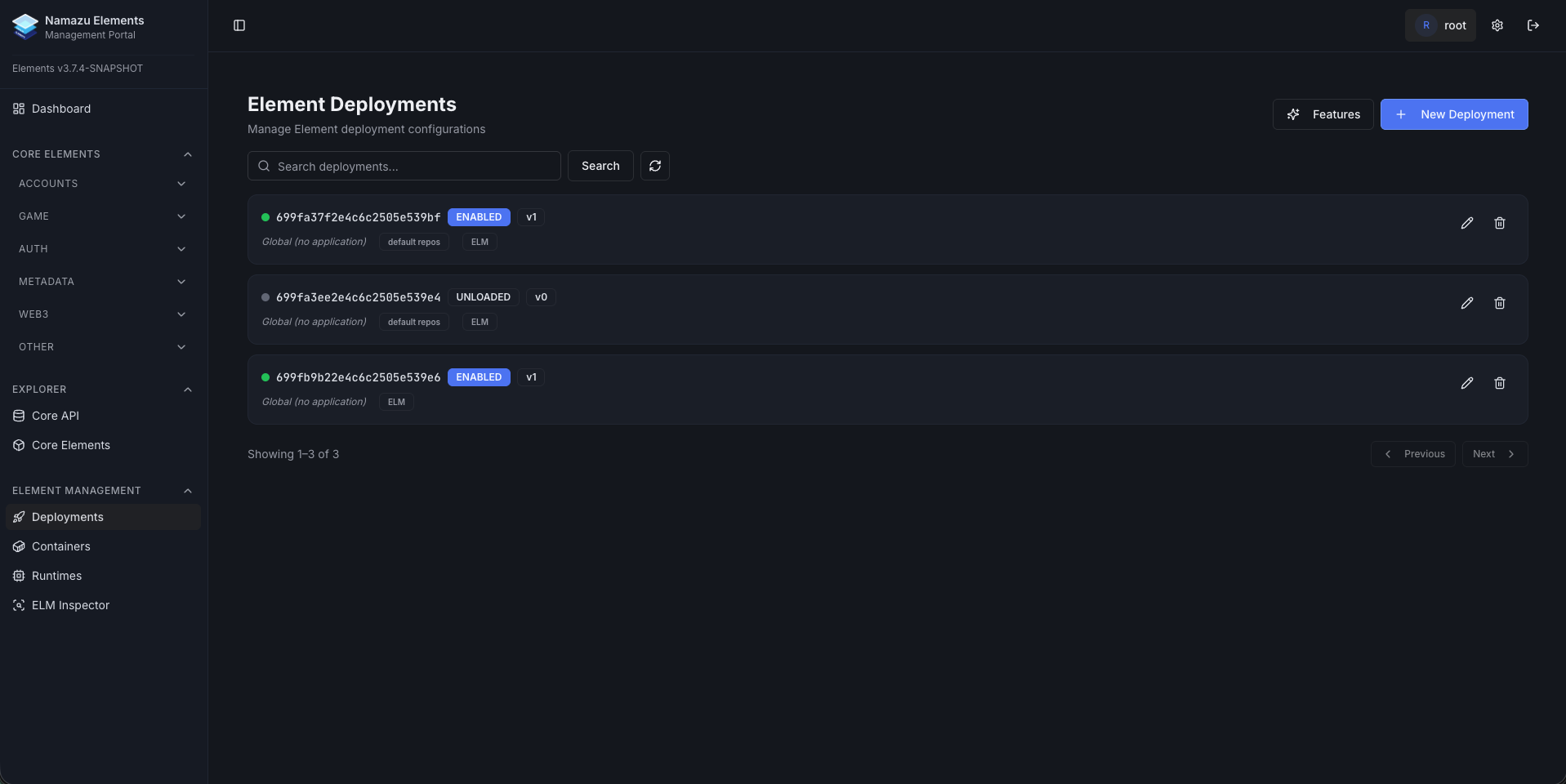Expand the Web3 menu group

coord(102,314)
